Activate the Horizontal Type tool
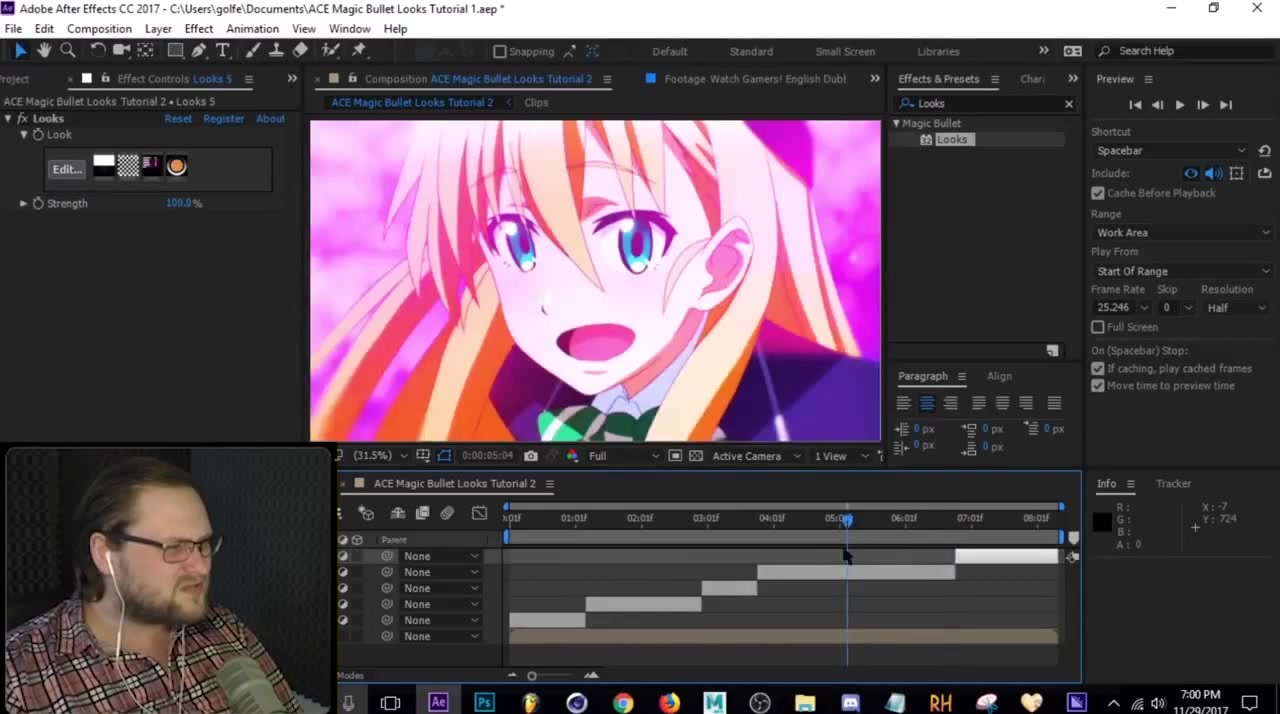Viewport: 1280px width, 714px height. (223, 50)
